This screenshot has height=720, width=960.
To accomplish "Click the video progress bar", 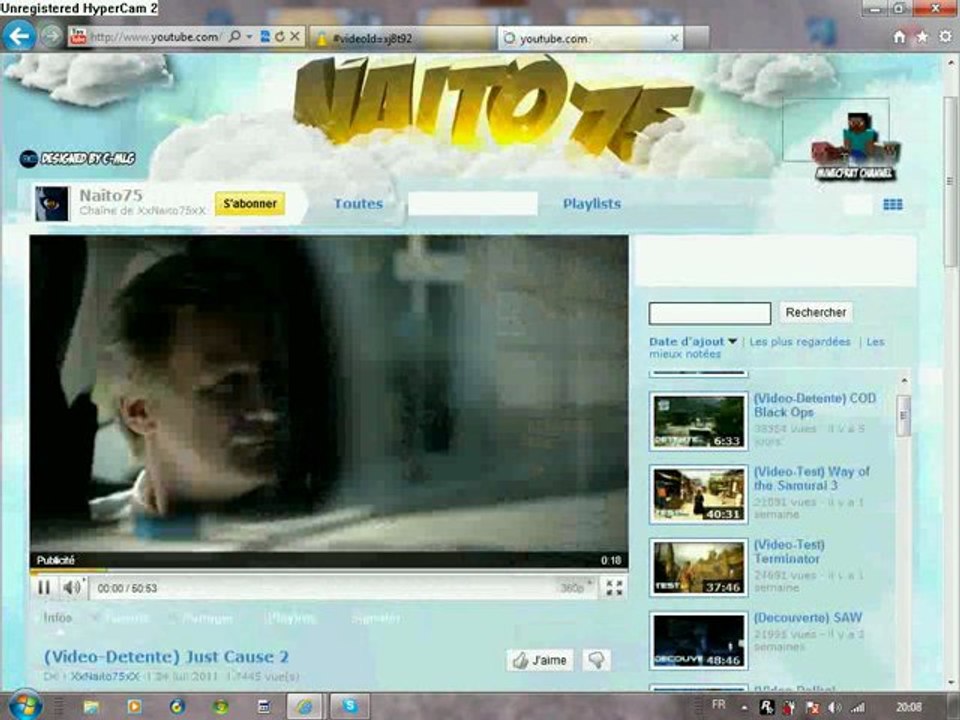I will 328,571.
